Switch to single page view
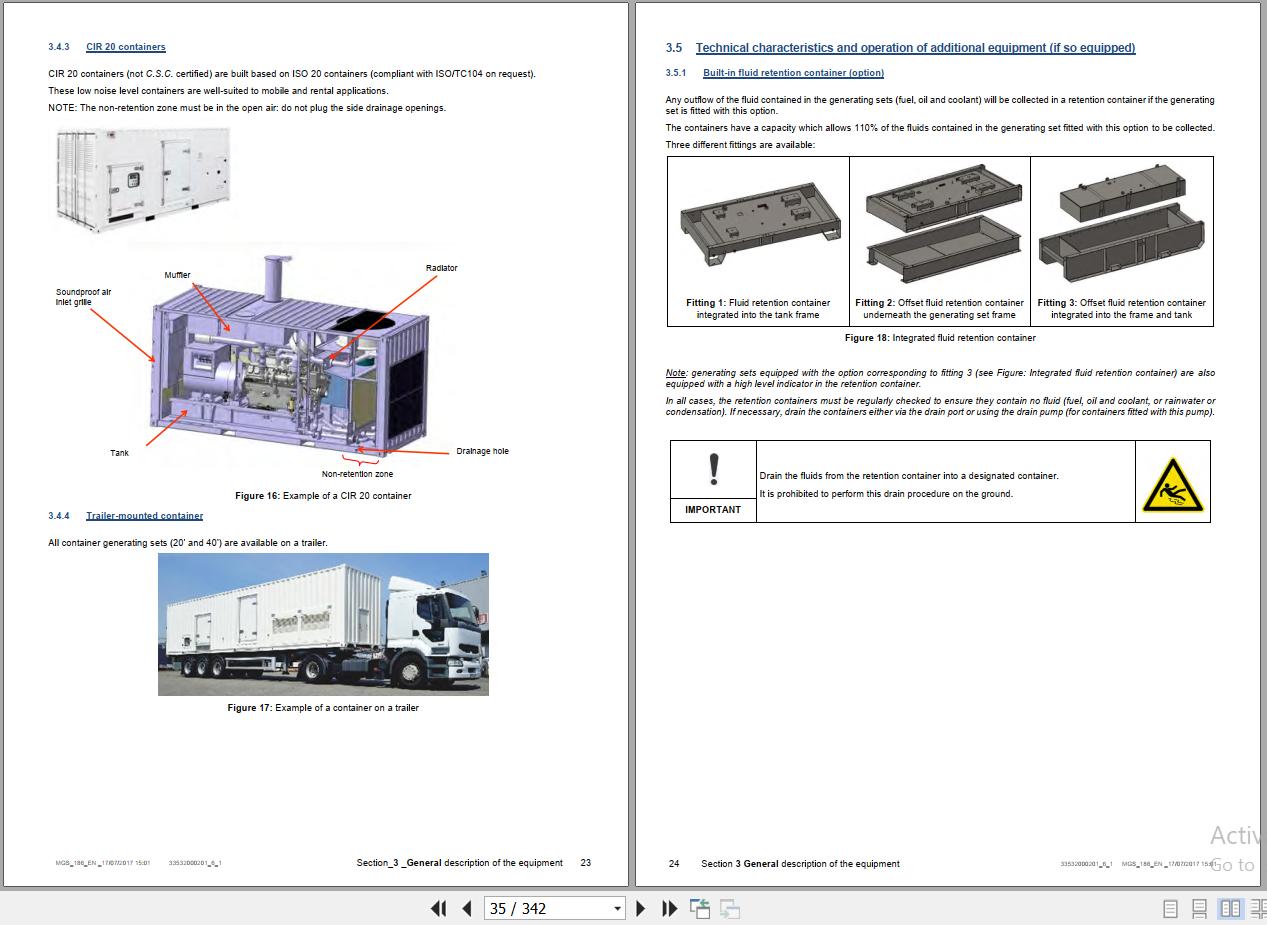The height and width of the screenshot is (925, 1267). click(x=1172, y=908)
